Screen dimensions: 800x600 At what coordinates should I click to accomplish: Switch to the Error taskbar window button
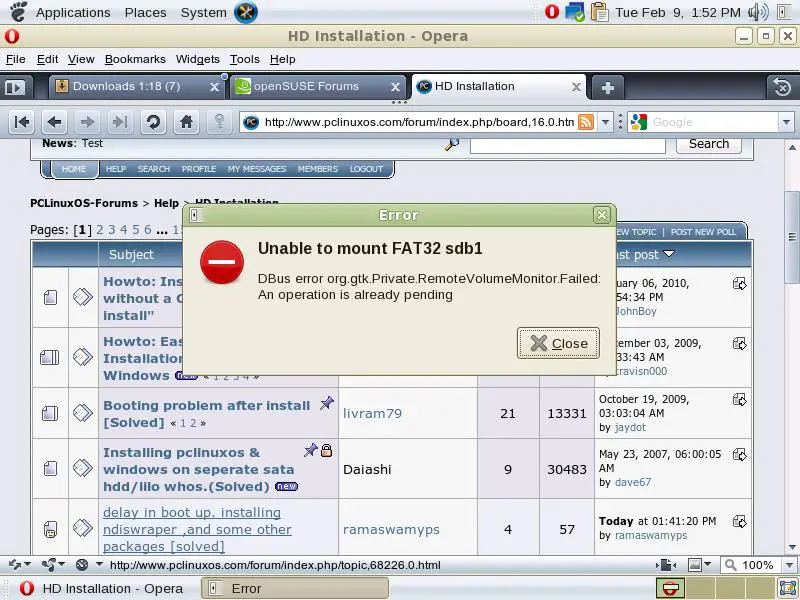point(295,588)
